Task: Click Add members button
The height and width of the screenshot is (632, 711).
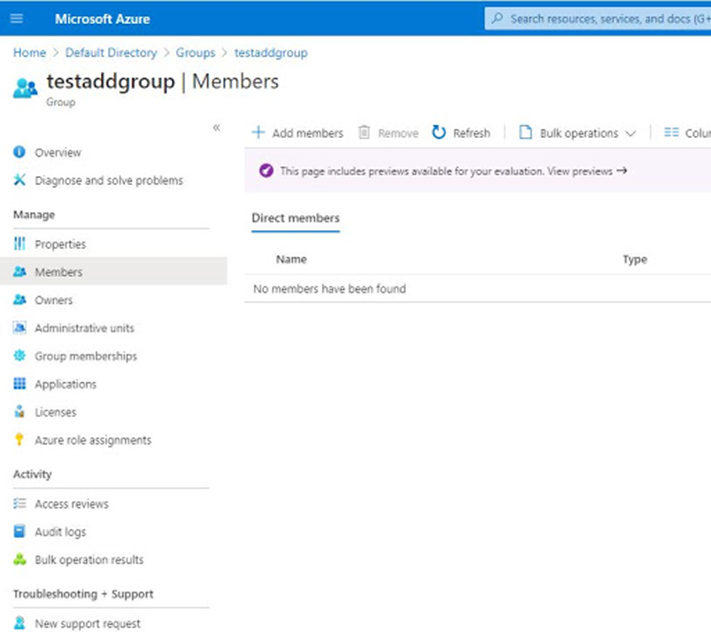Action: click(298, 133)
